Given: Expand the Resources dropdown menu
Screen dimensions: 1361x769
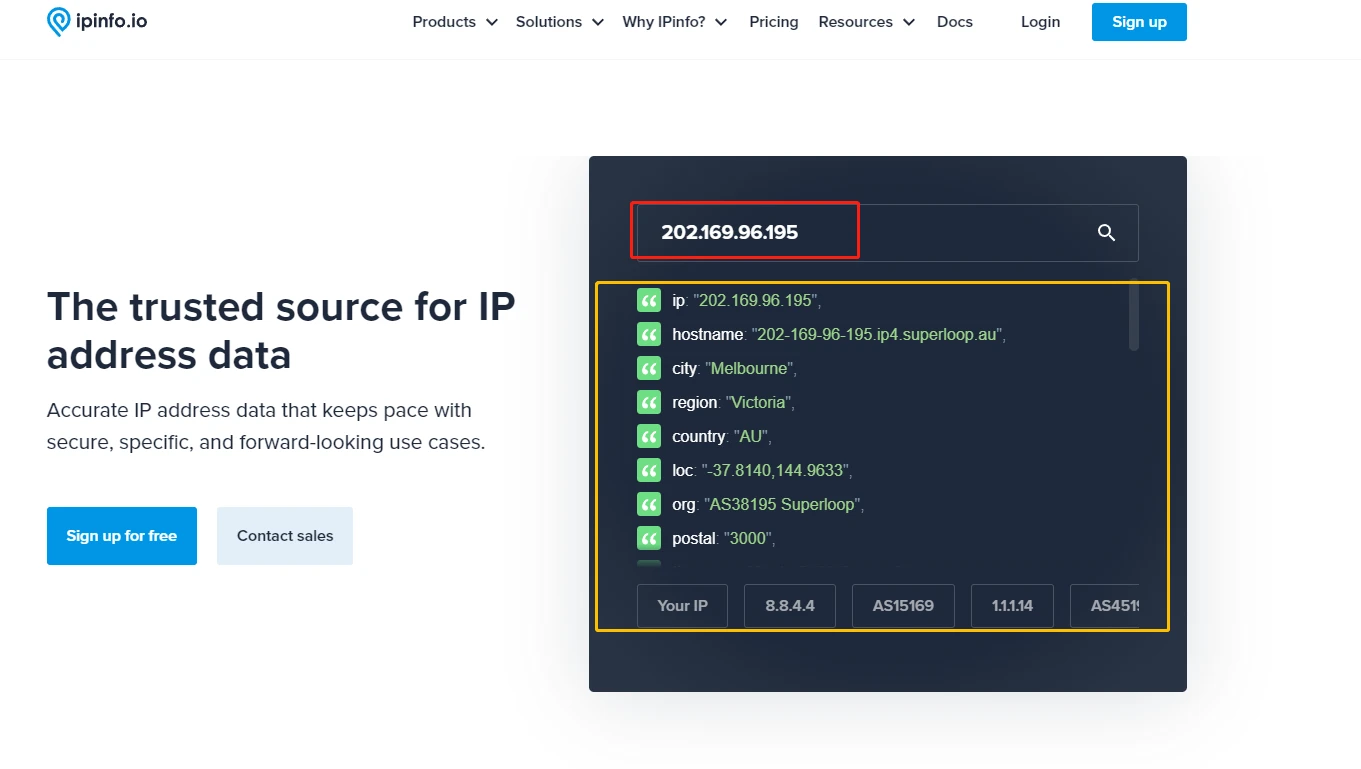Looking at the screenshot, I should (x=866, y=22).
